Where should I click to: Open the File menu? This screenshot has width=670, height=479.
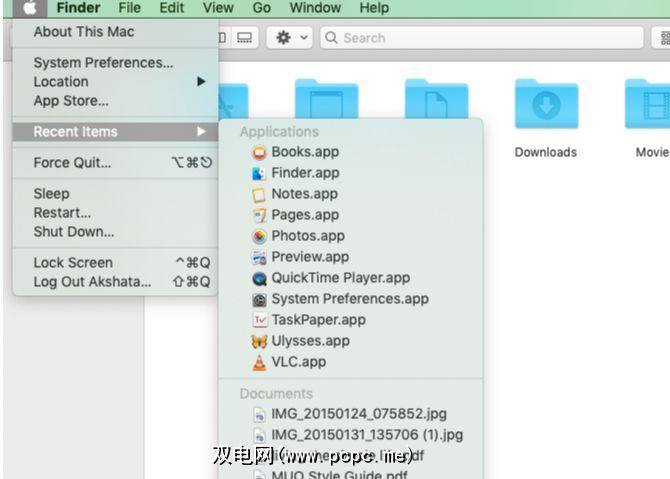[129, 8]
